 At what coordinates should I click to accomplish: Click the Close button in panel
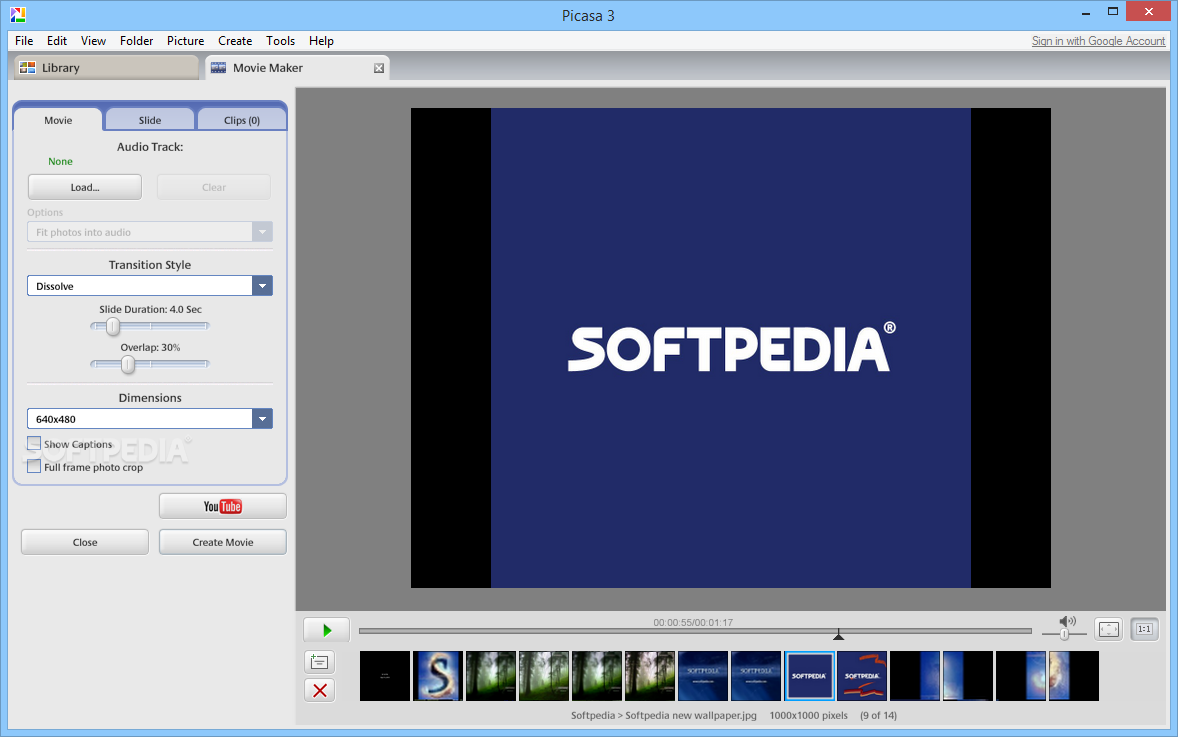[x=85, y=542]
